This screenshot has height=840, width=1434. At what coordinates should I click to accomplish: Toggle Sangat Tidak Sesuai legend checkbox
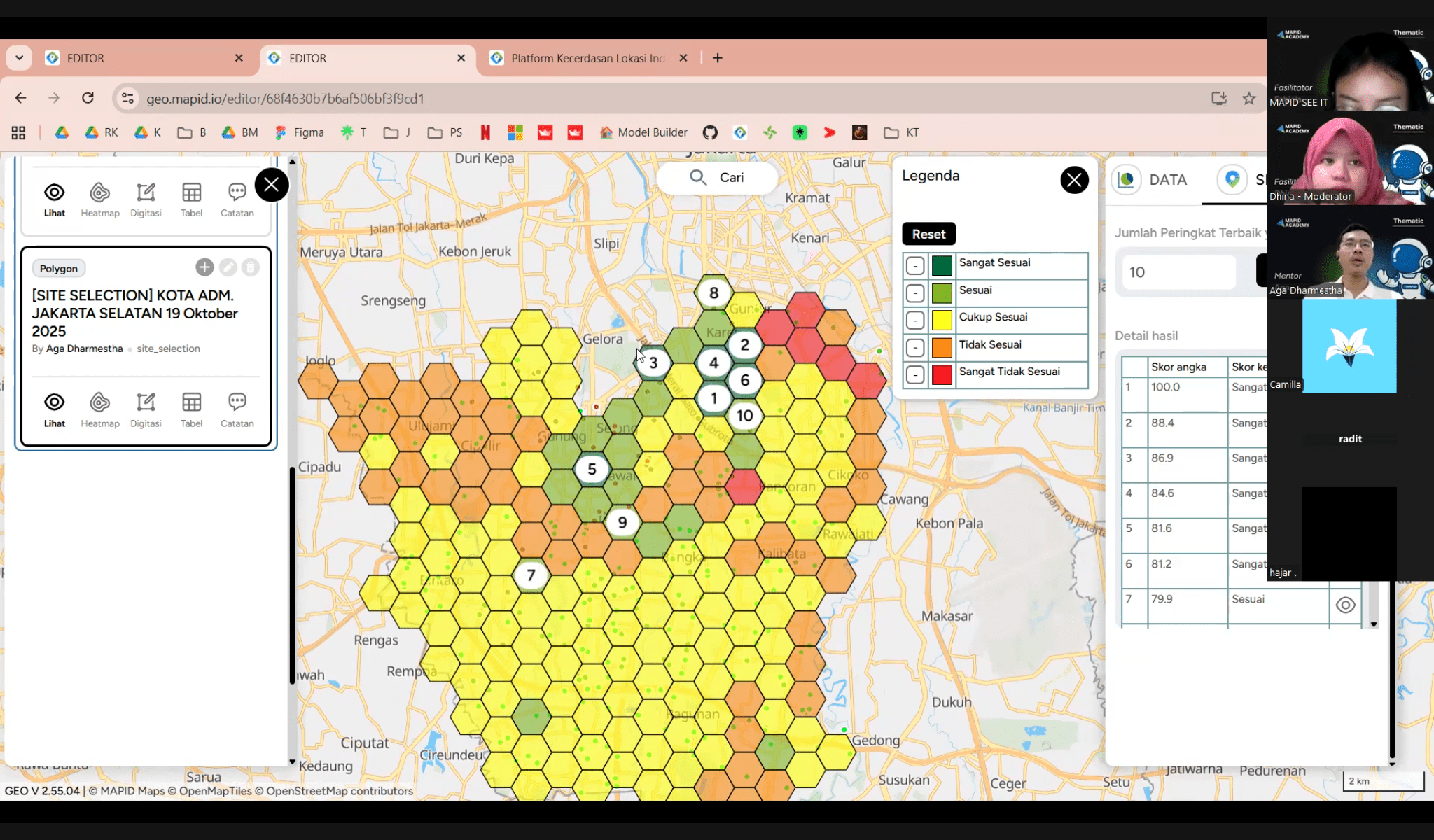click(x=914, y=375)
